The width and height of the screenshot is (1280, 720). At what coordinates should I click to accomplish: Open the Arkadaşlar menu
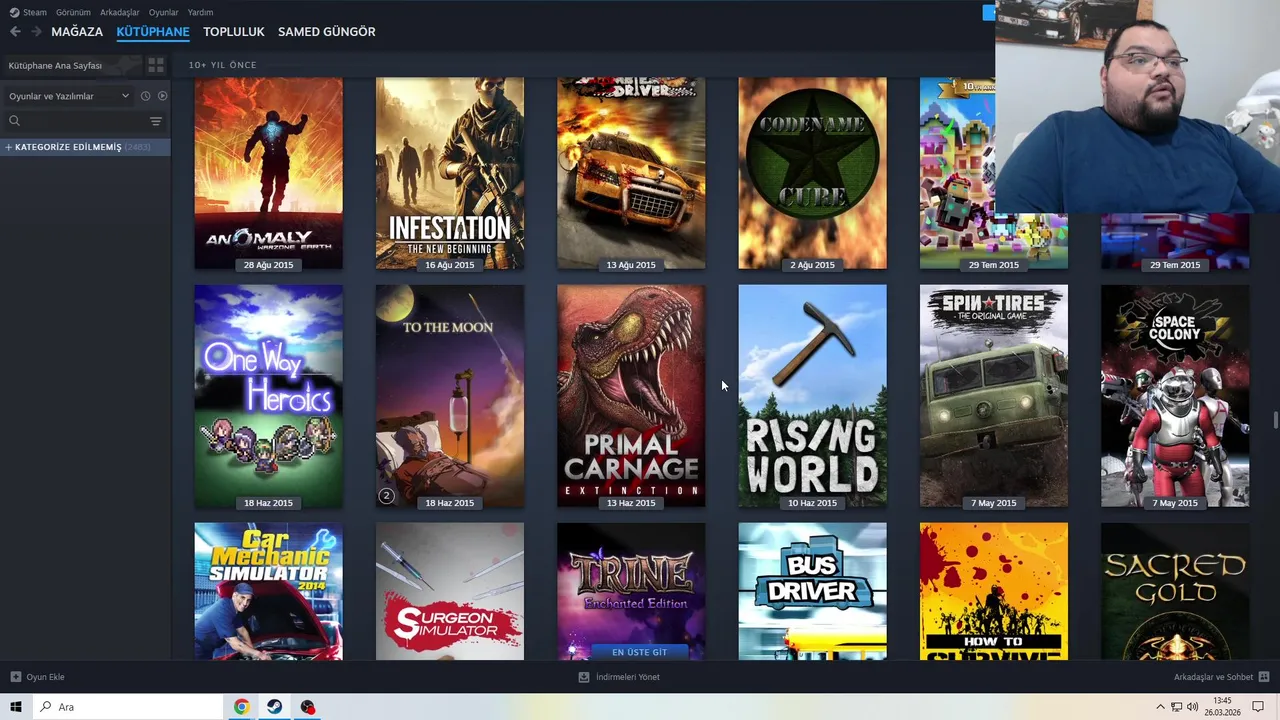click(119, 12)
